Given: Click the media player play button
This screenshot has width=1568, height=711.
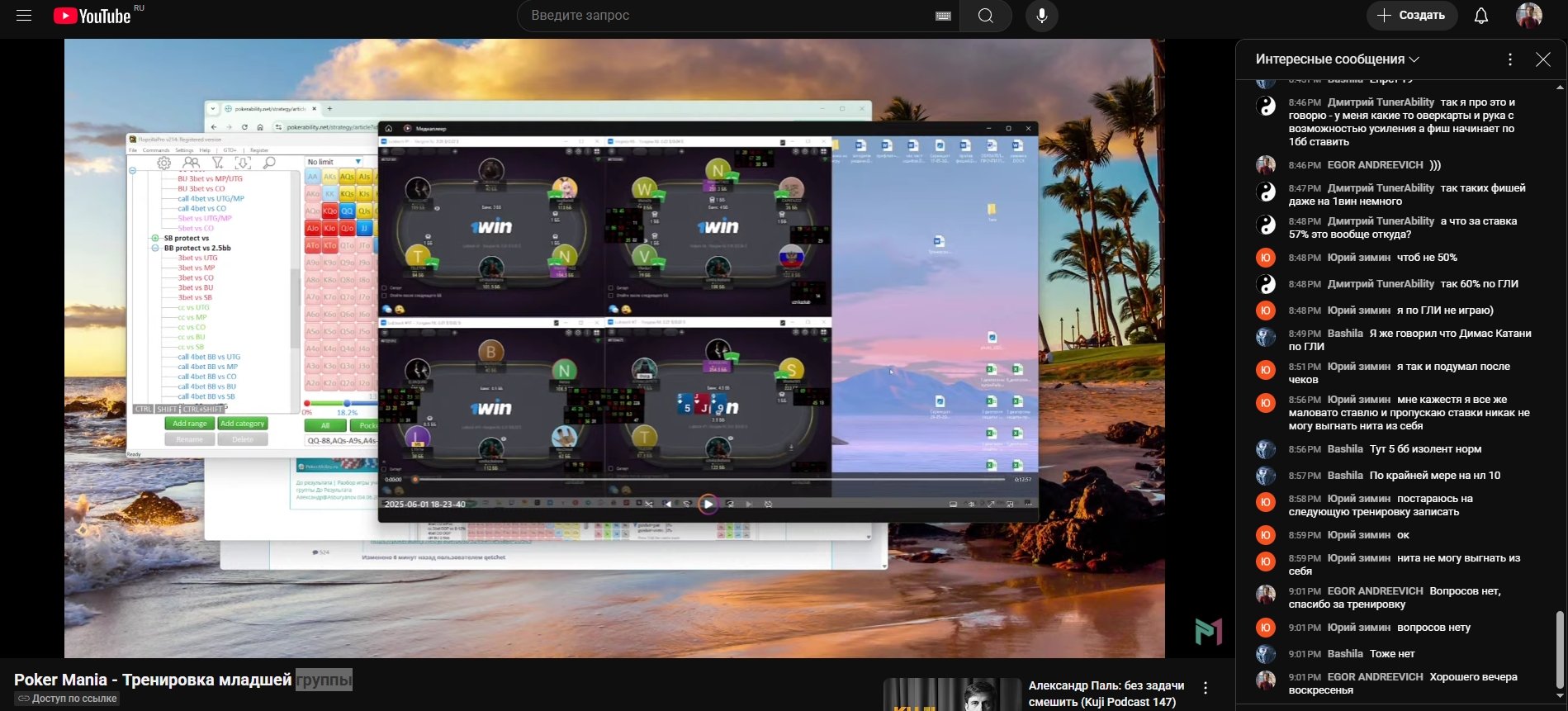Looking at the screenshot, I should (708, 504).
